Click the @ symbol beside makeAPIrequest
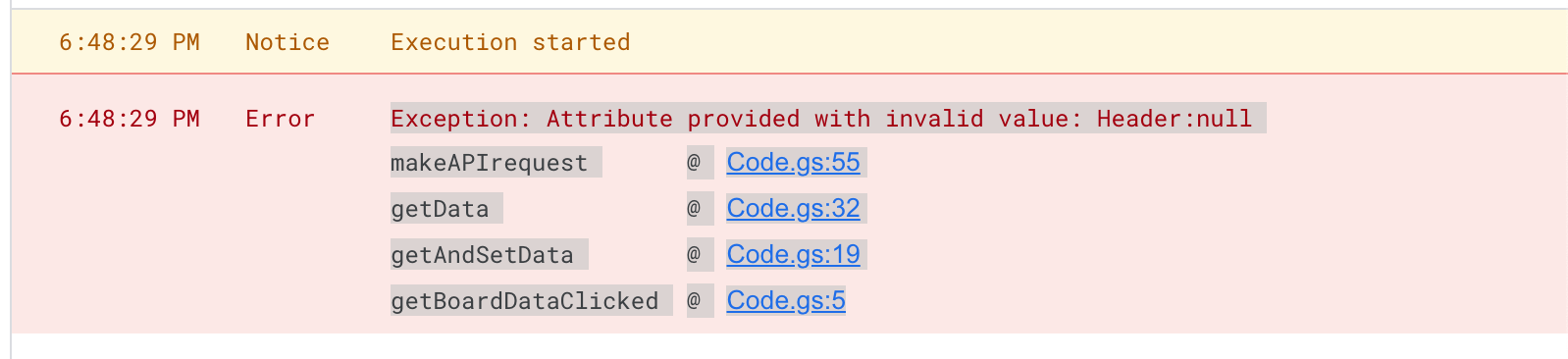 click(694, 163)
